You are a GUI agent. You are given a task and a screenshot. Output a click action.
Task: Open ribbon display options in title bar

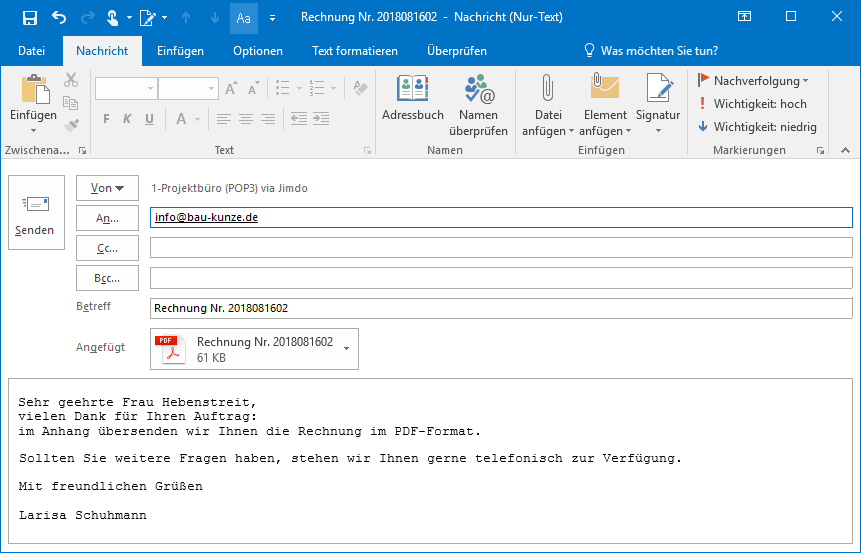pos(744,16)
